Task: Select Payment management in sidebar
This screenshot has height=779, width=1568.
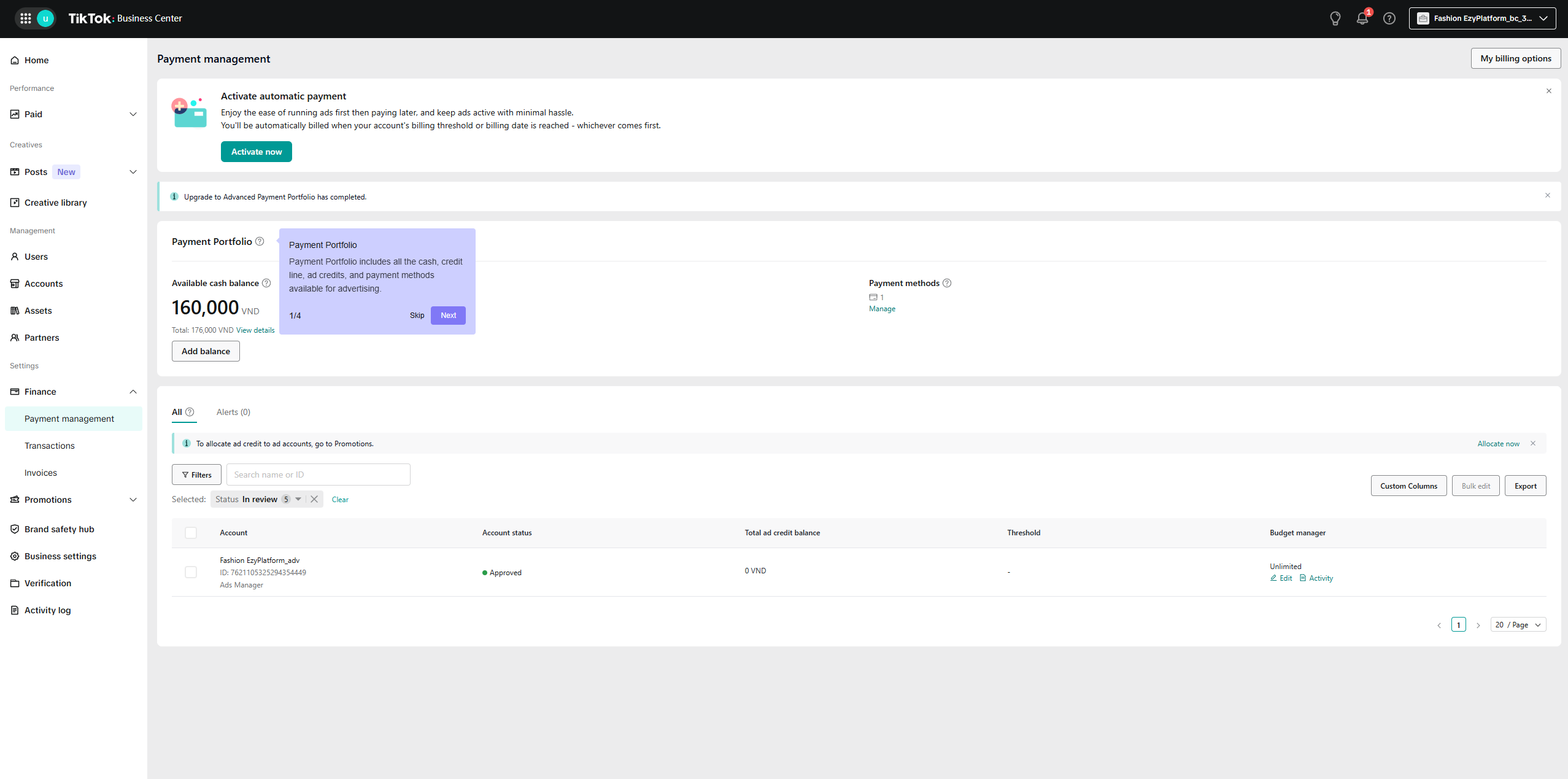Action: (74, 419)
